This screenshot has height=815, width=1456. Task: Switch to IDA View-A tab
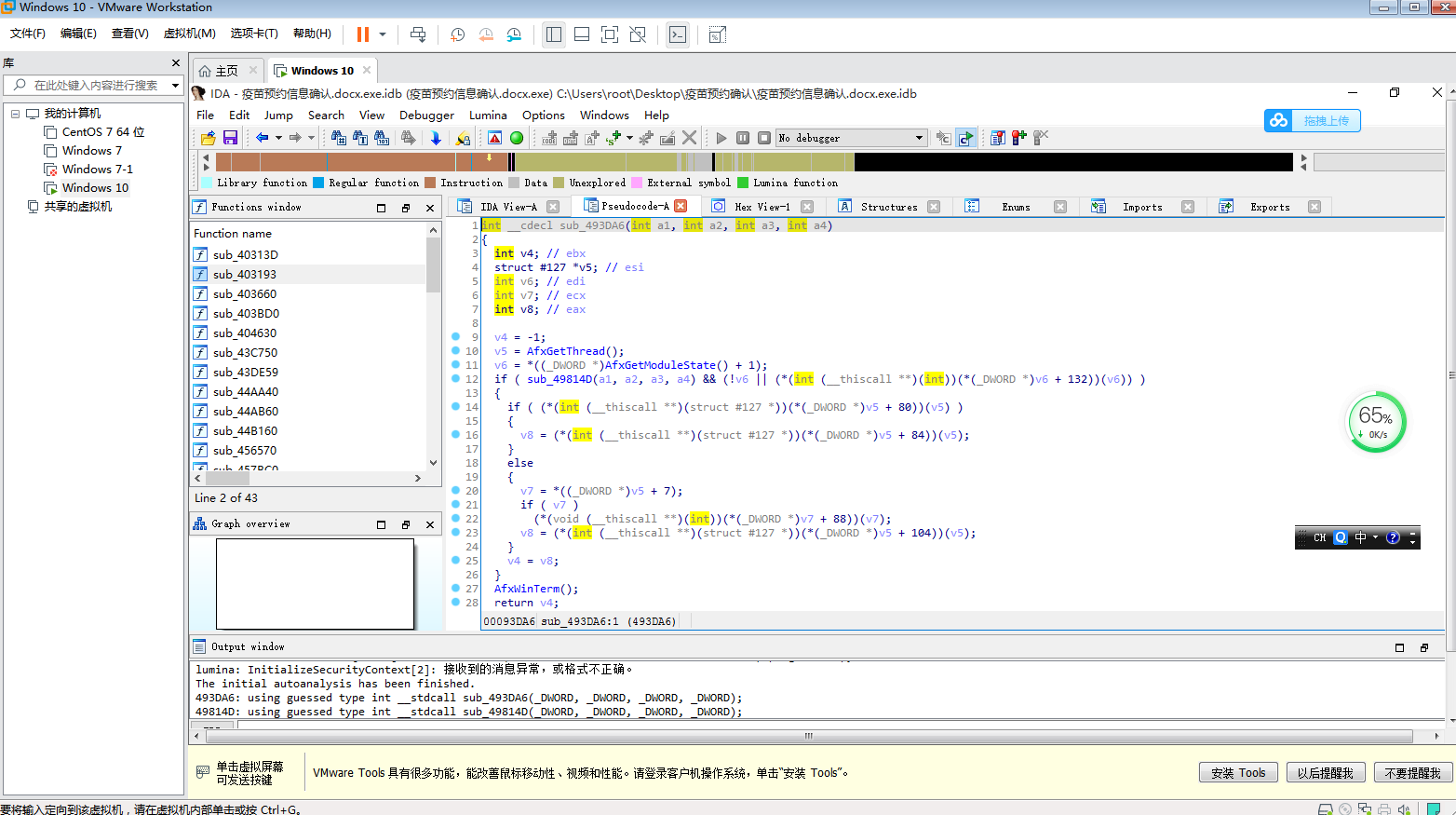tap(508, 207)
